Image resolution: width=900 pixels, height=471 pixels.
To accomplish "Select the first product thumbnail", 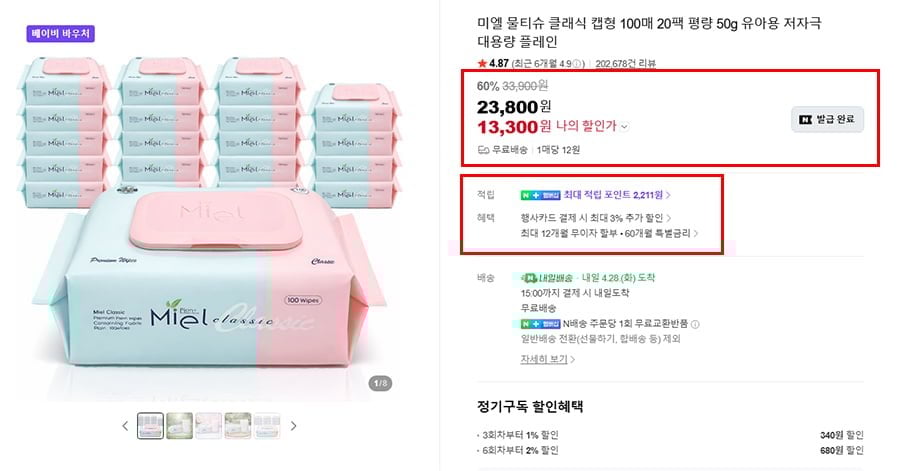I will [x=150, y=426].
